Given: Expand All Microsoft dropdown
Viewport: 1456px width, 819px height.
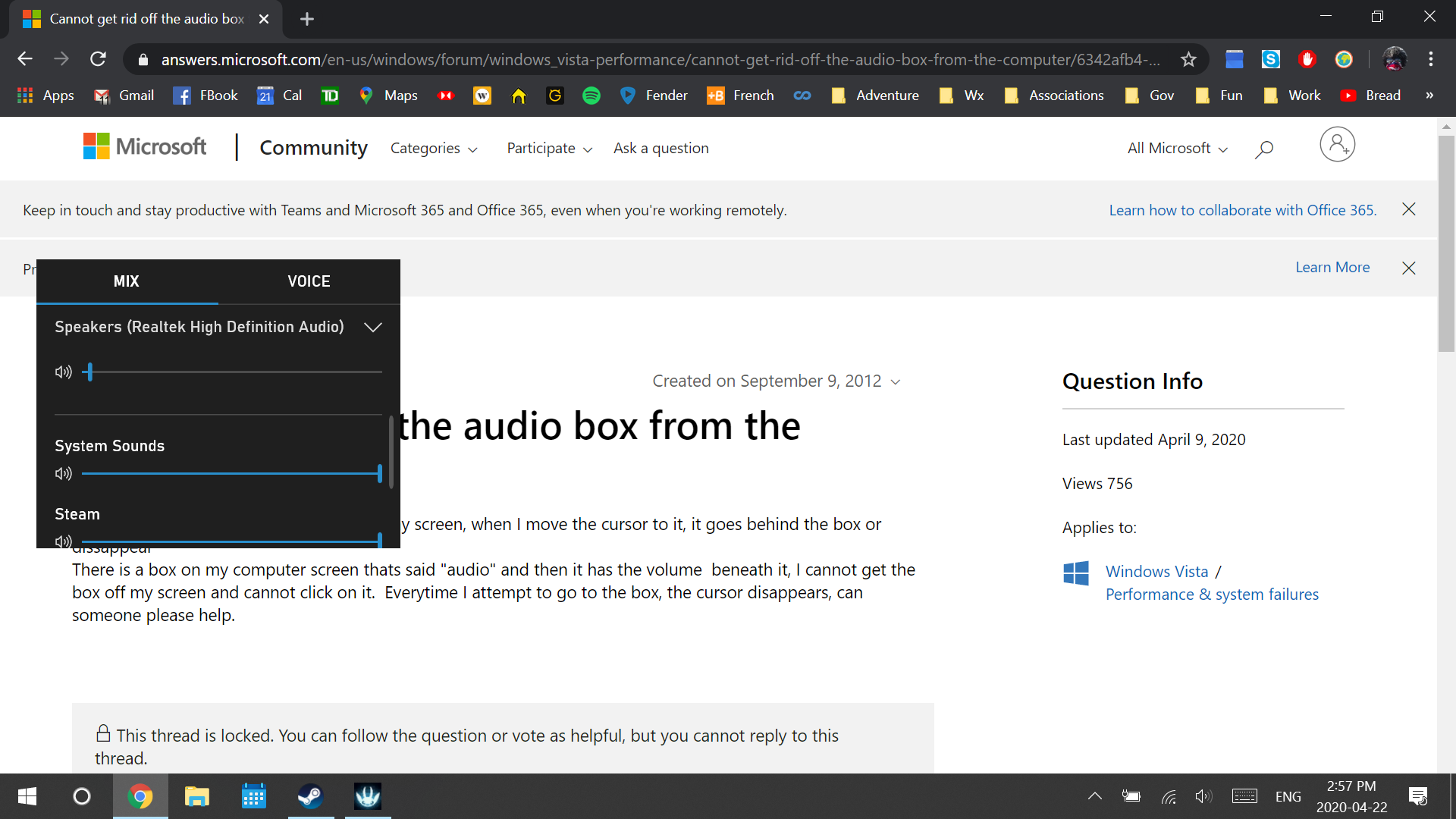Looking at the screenshot, I should (x=1177, y=149).
